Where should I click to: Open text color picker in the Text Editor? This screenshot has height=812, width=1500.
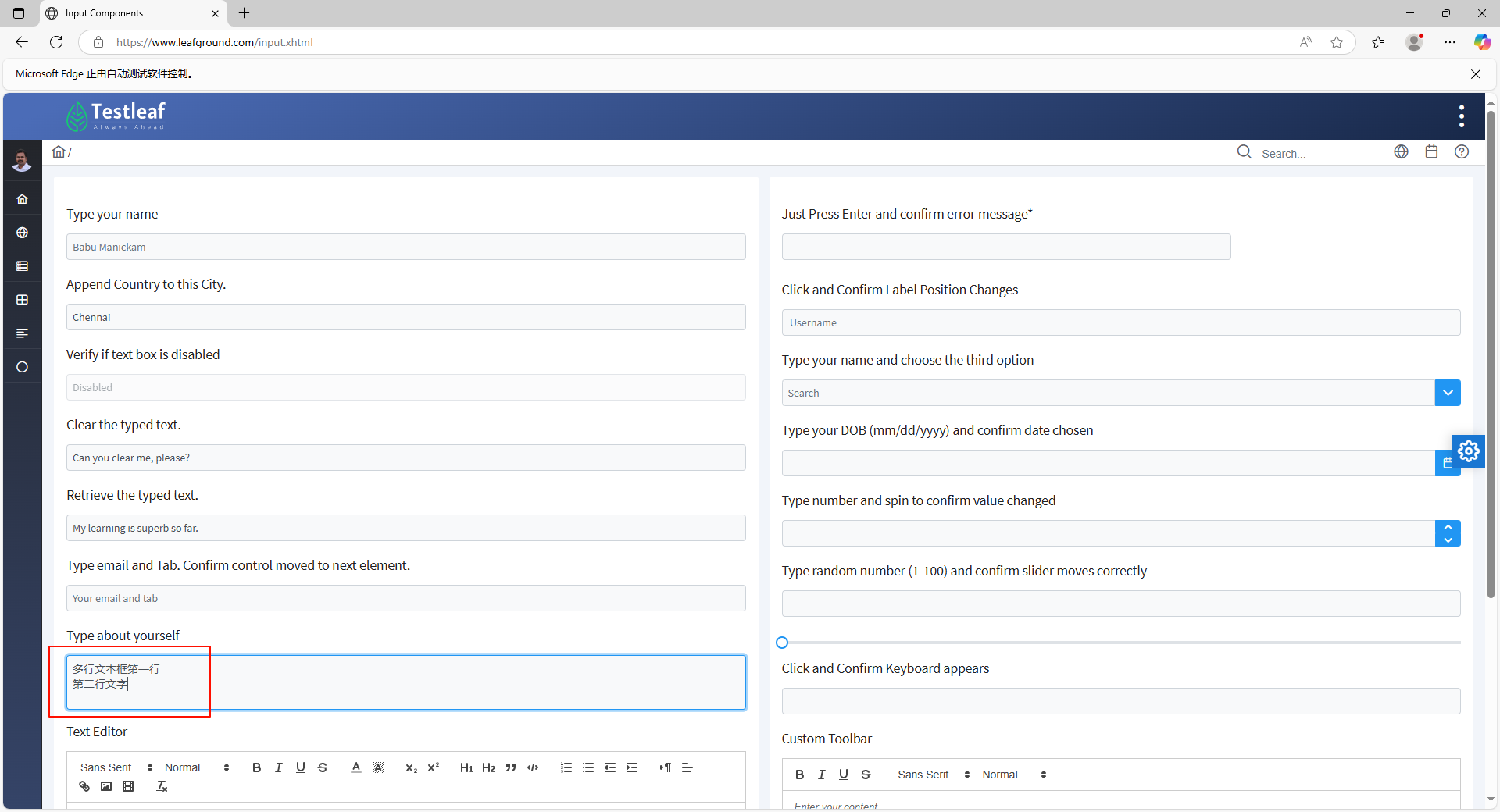(x=356, y=767)
